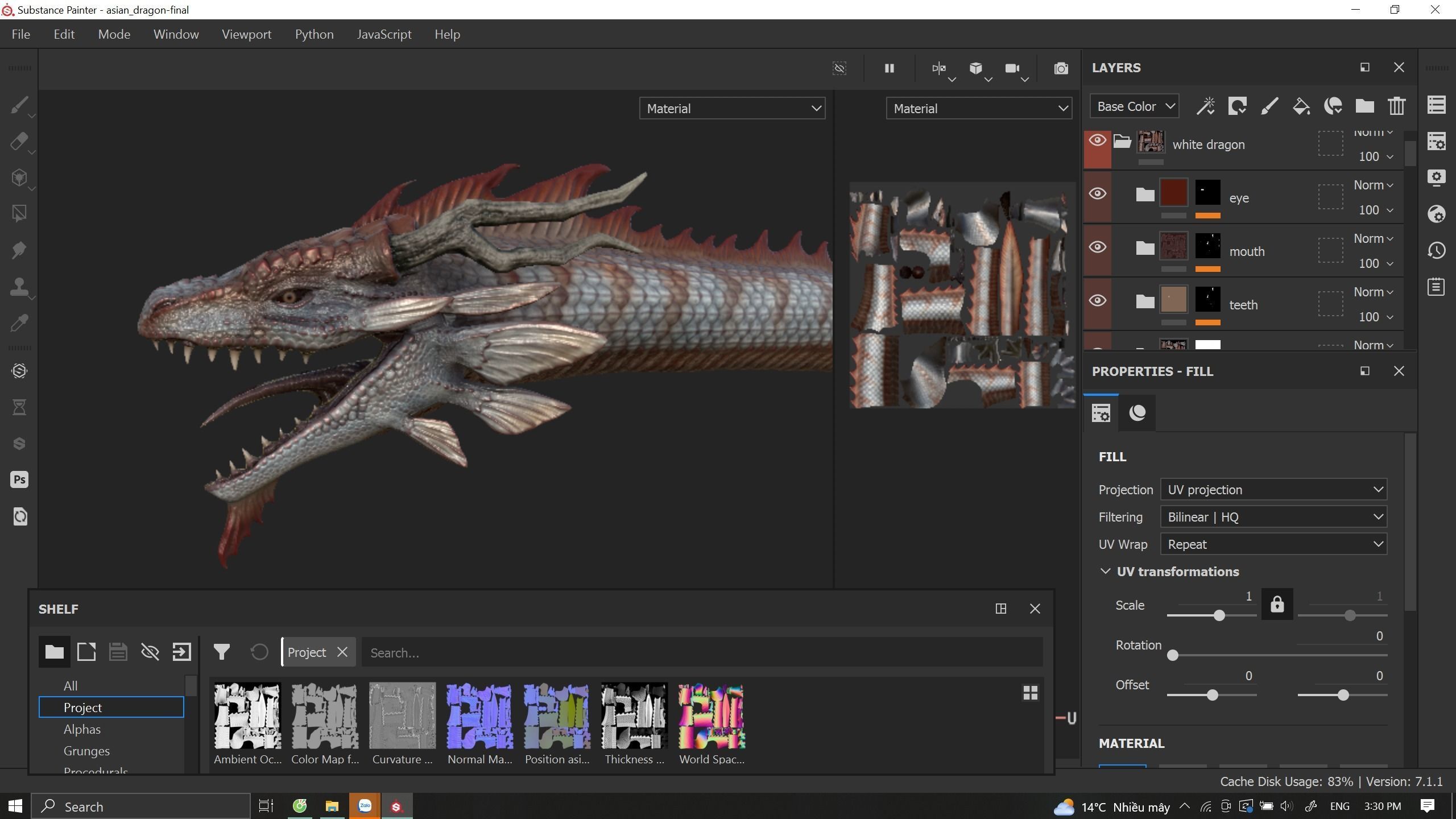Open the Log panel icon
The width and height of the screenshot is (1456, 819).
[1437, 287]
